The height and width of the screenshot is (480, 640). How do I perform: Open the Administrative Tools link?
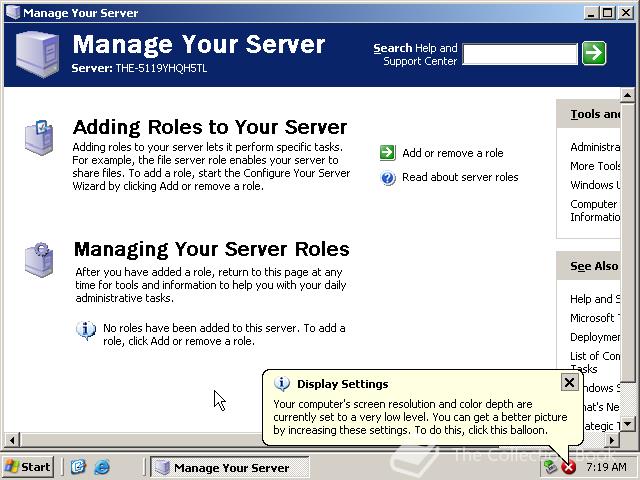[595, 147]
